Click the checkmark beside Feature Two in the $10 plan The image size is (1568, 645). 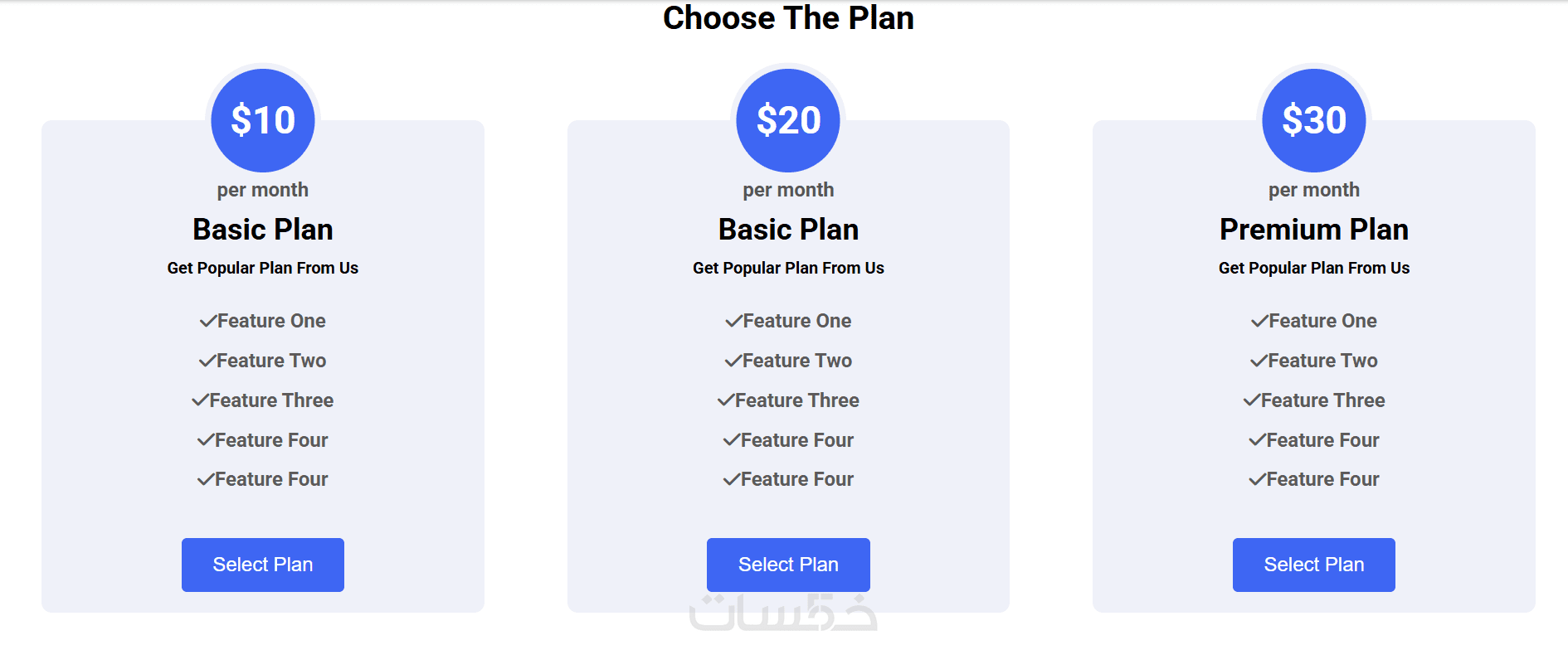tap(207, 361)
